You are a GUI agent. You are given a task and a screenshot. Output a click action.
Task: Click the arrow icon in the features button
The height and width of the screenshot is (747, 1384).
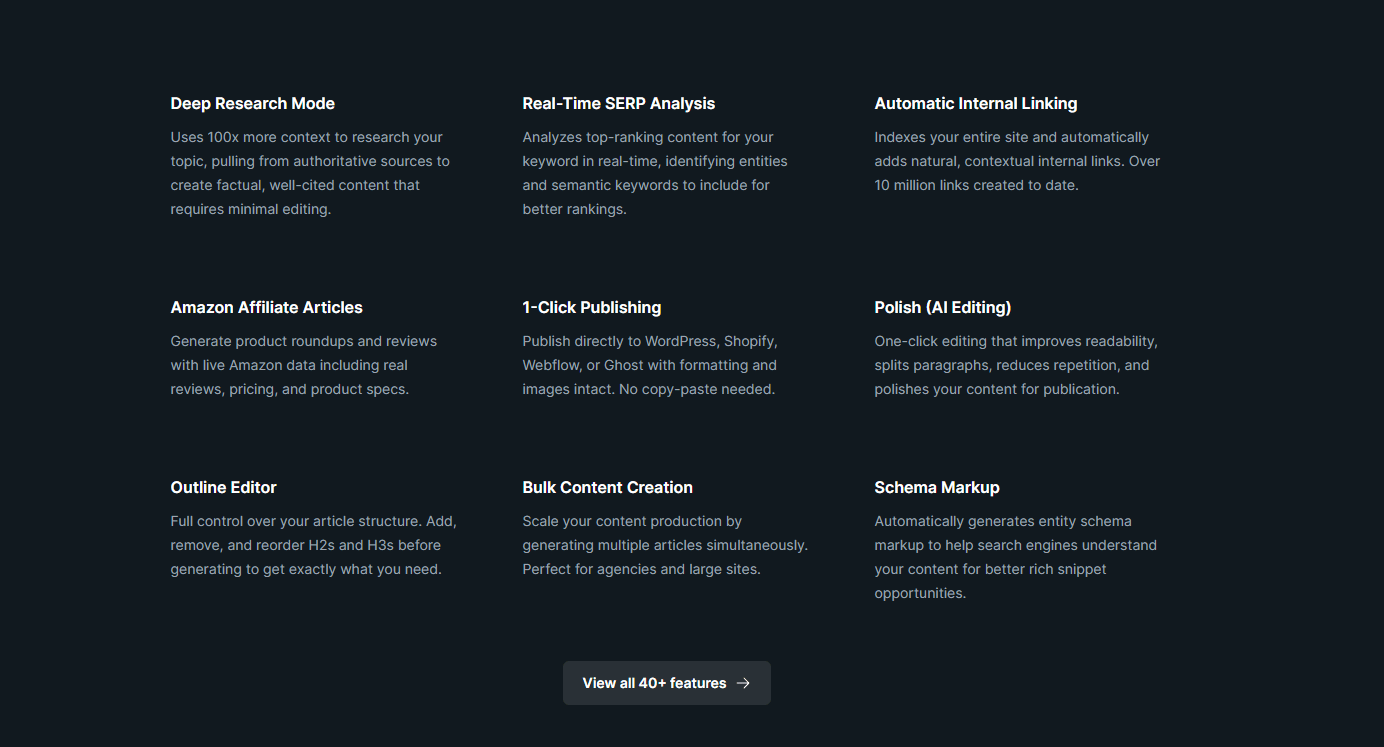point(743,683)
